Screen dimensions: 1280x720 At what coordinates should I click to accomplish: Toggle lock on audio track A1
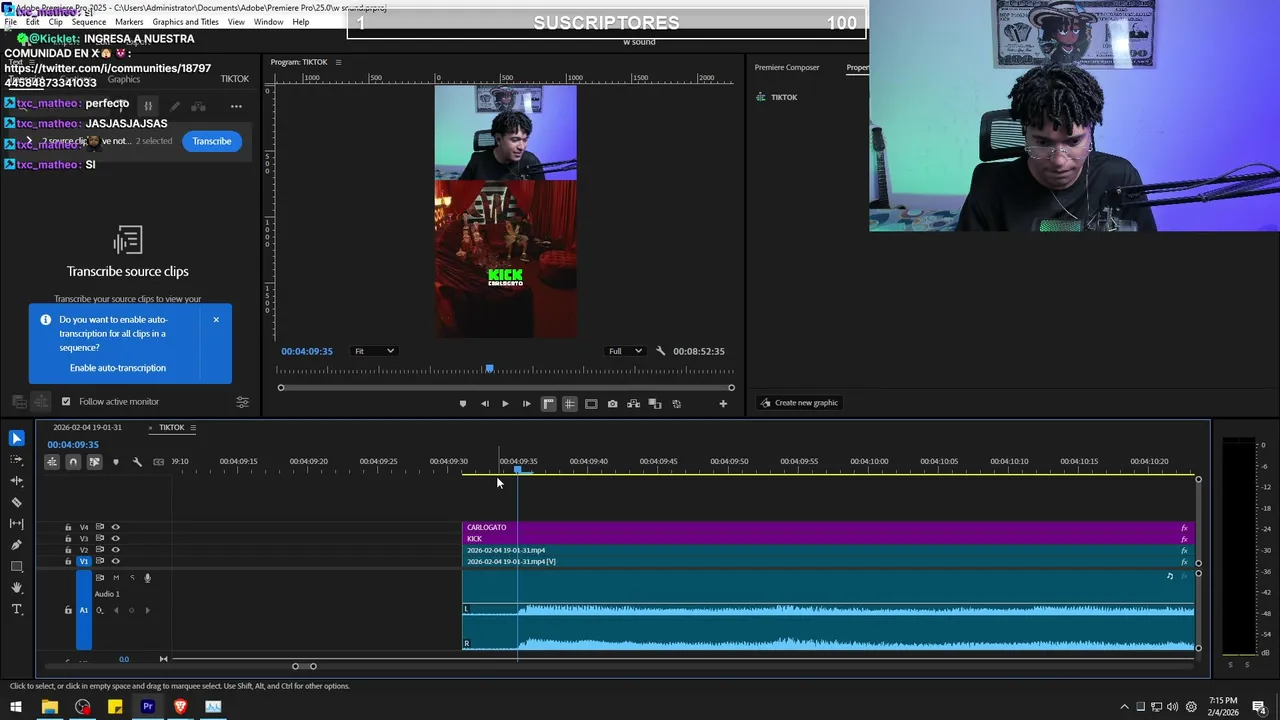[x=68, y=610]
